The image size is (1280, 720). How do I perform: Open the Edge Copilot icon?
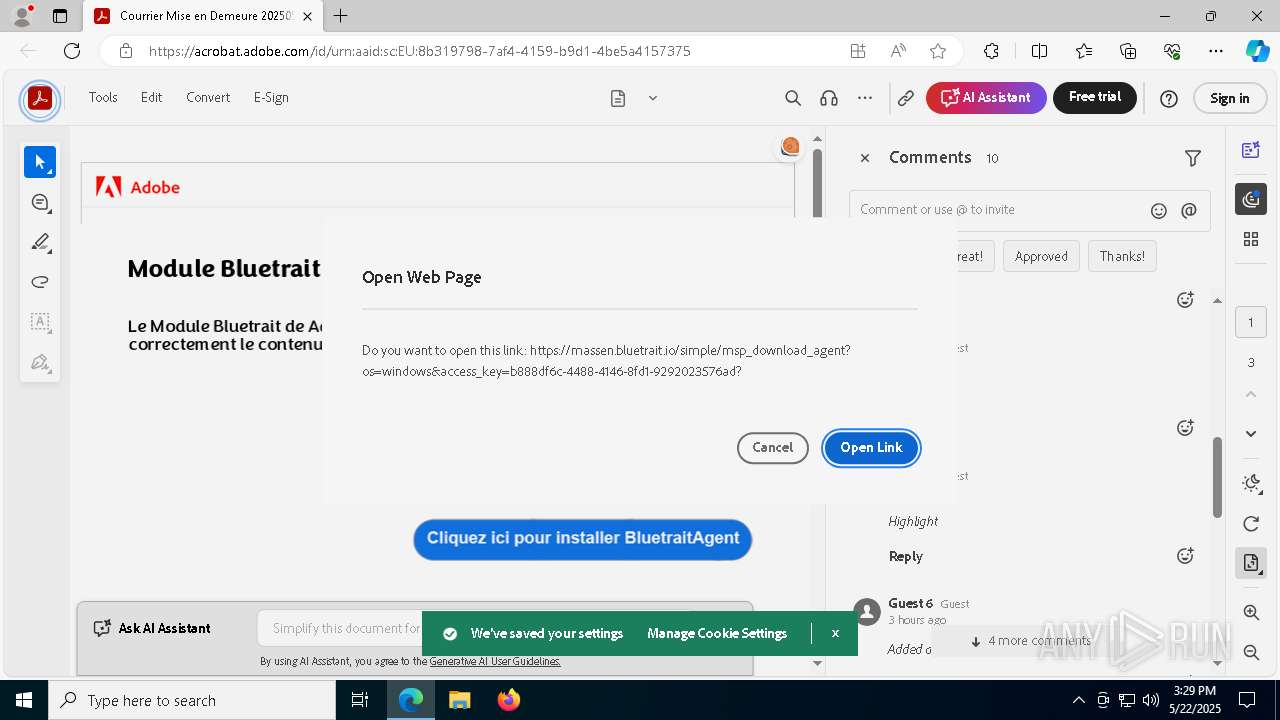pos(1257,51)
